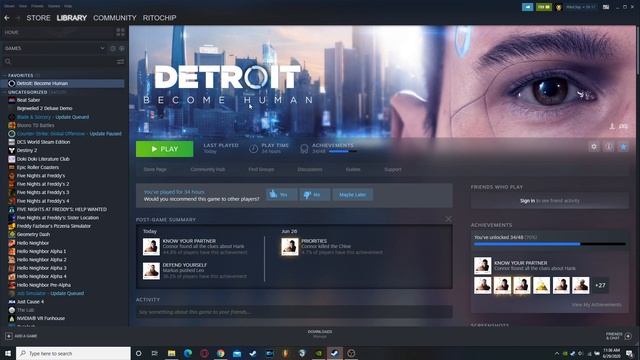The image size is (640, 360).
Task: Go back with the left arrow
Action: point(7,18)
